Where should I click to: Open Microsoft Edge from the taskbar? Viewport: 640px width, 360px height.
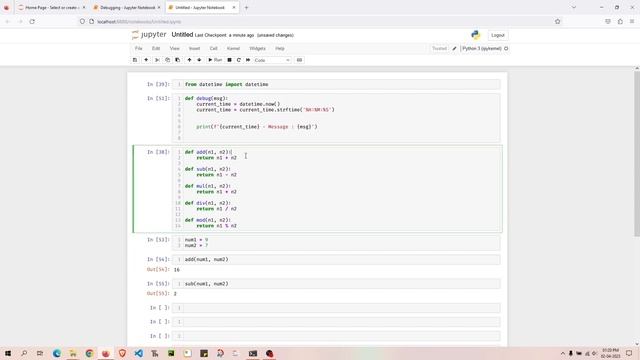click(56, 353)
